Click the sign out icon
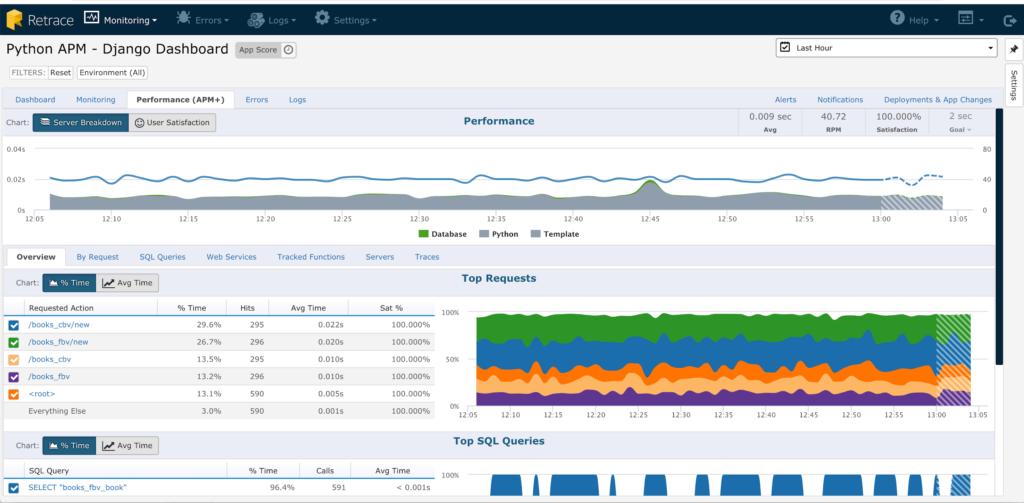 (1008, 20)
